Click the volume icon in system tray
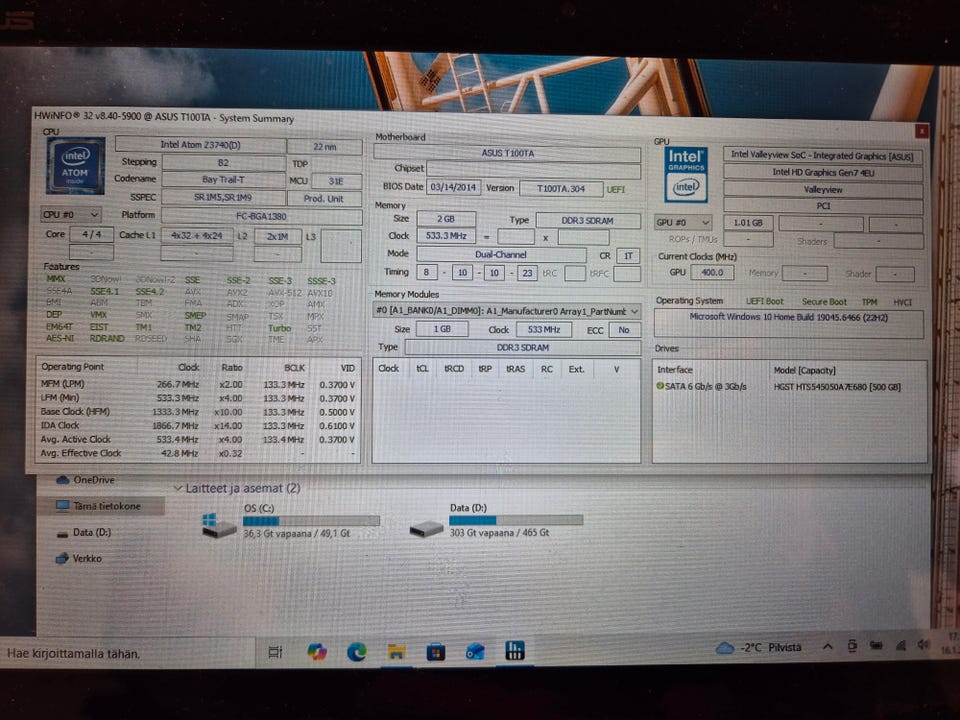Screen dimensions: 960x720 [923, 645]
